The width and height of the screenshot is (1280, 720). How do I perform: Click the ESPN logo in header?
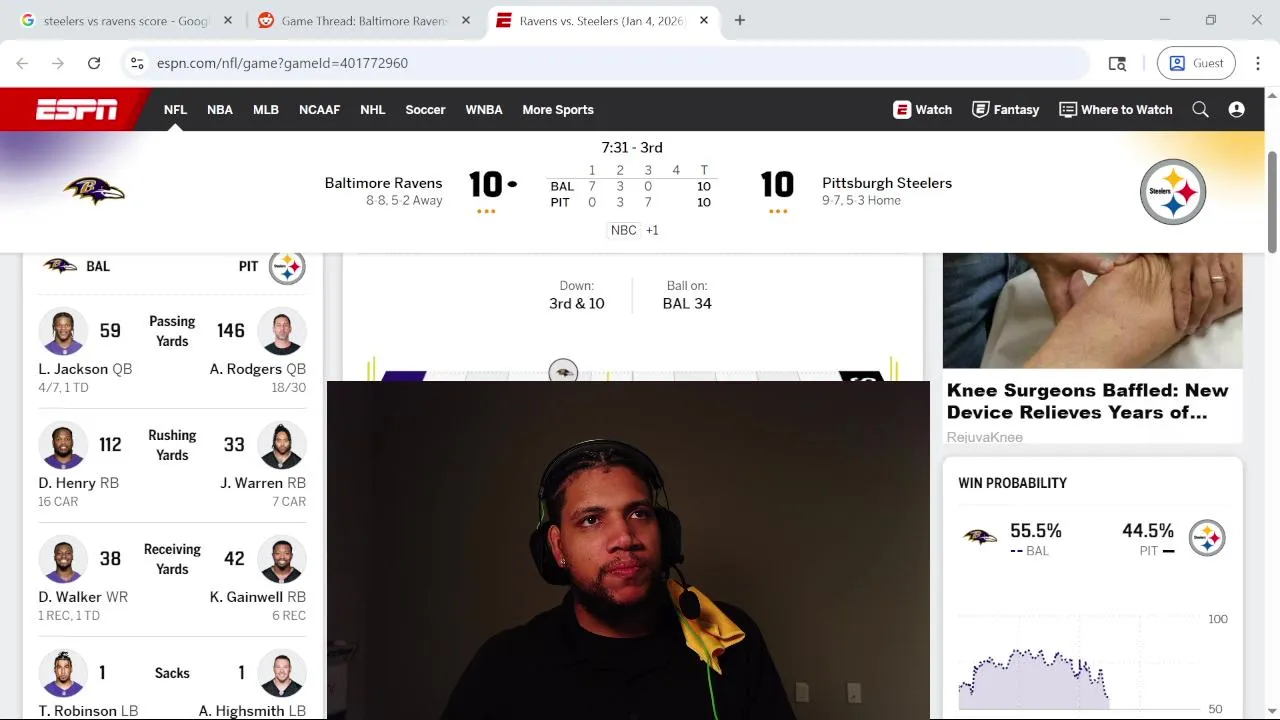(77, 110)
